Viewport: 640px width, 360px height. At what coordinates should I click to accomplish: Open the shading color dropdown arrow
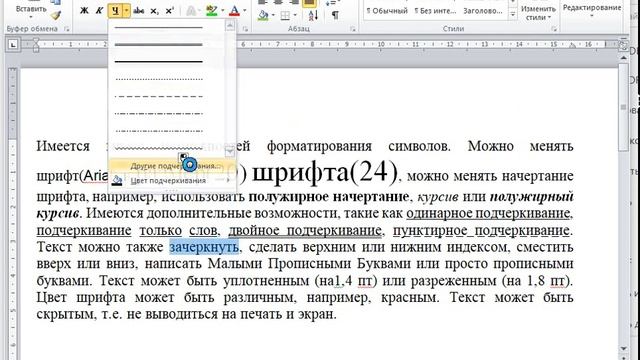click(273, 16)
